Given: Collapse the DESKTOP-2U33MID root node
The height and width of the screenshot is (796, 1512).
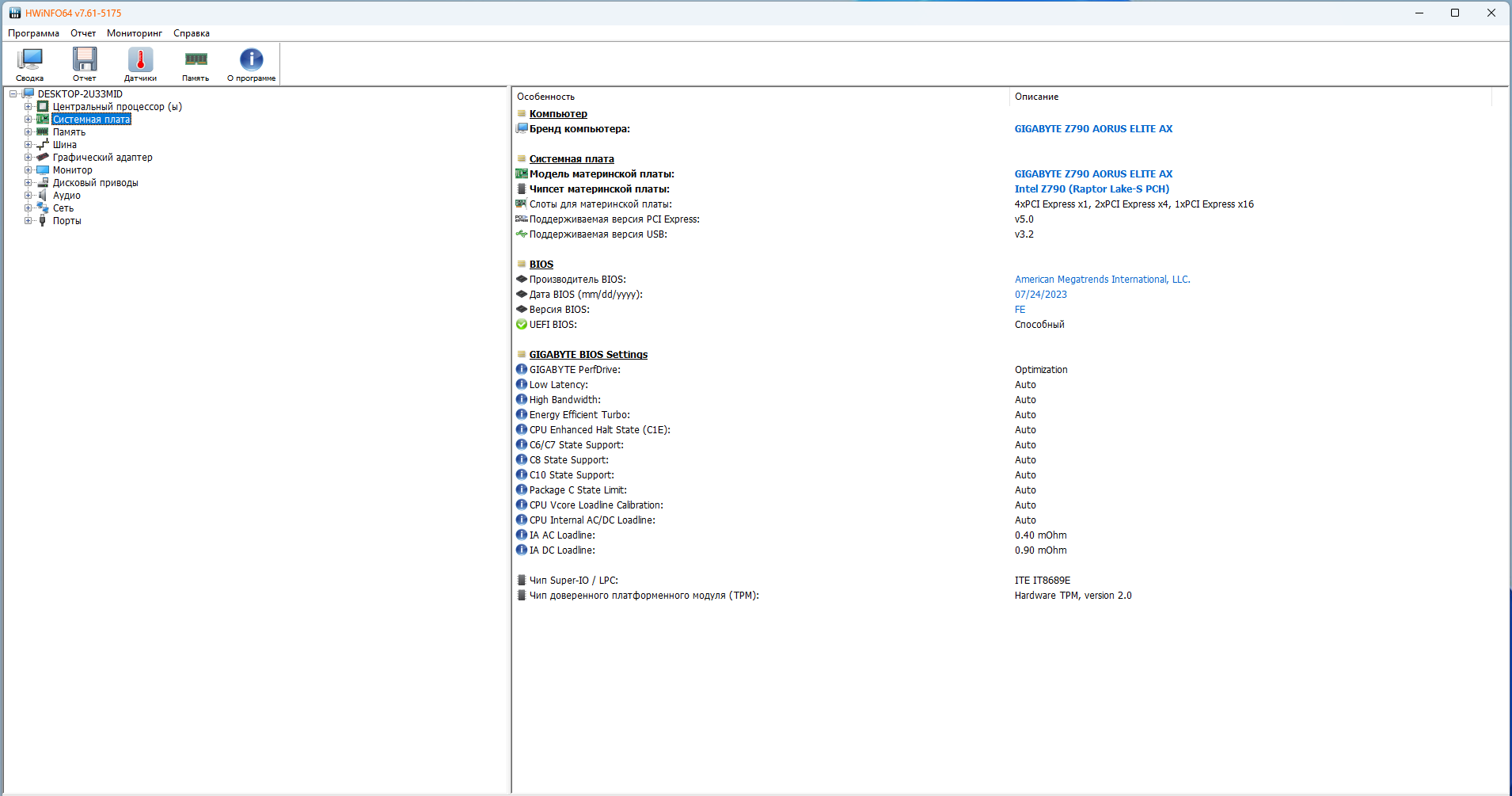Looking at the screenshot, I should click(13, 93).
